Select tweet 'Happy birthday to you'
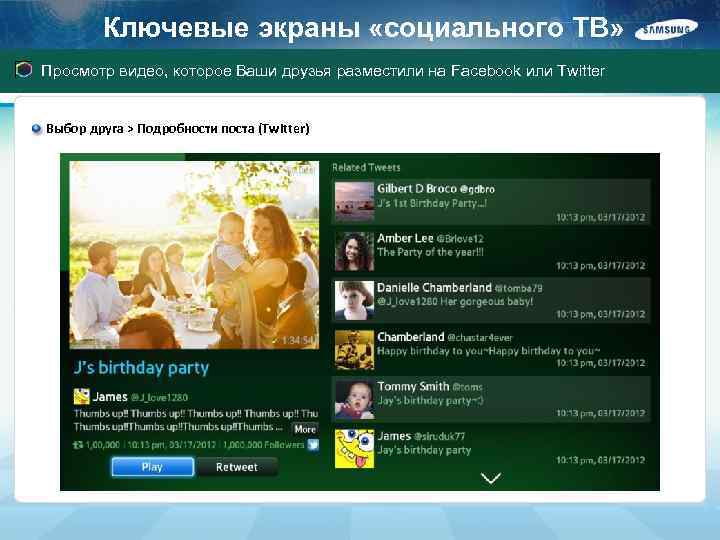The width and height of the screenshot is (720, 540). pos(490,350)
